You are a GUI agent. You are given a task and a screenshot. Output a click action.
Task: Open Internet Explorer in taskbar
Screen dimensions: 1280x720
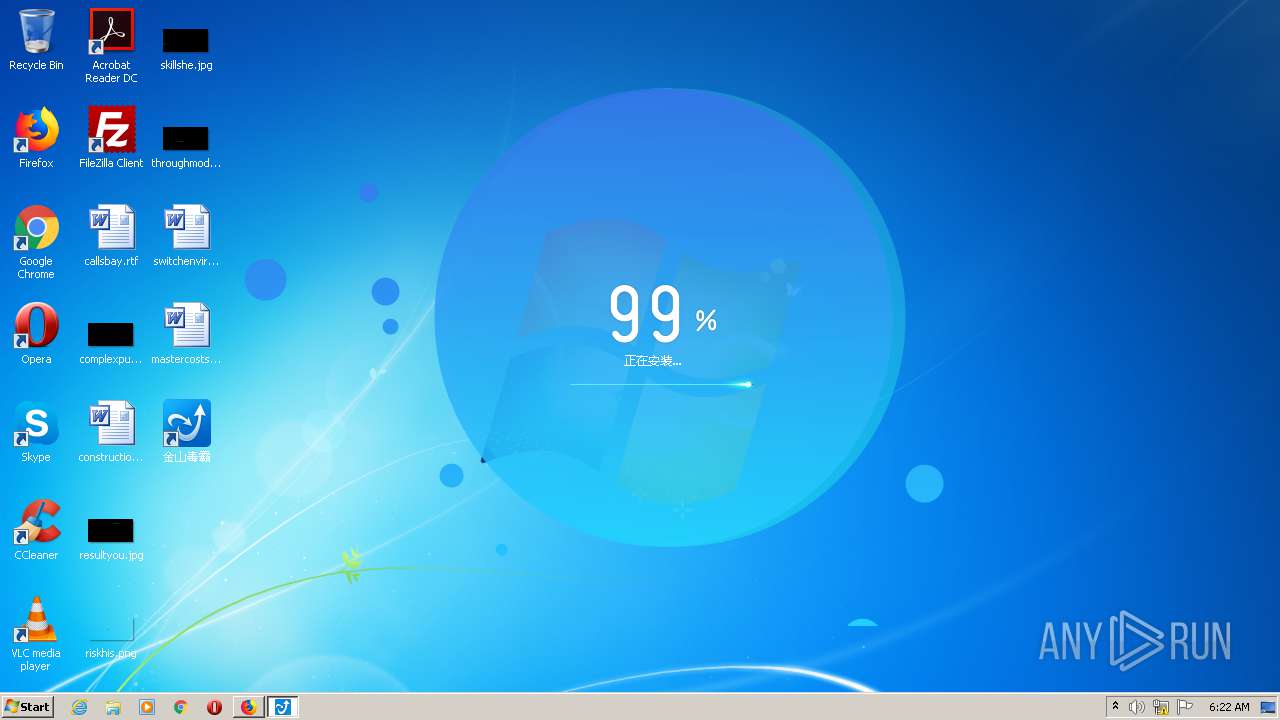pyautogui.click(x=80, y=707)
